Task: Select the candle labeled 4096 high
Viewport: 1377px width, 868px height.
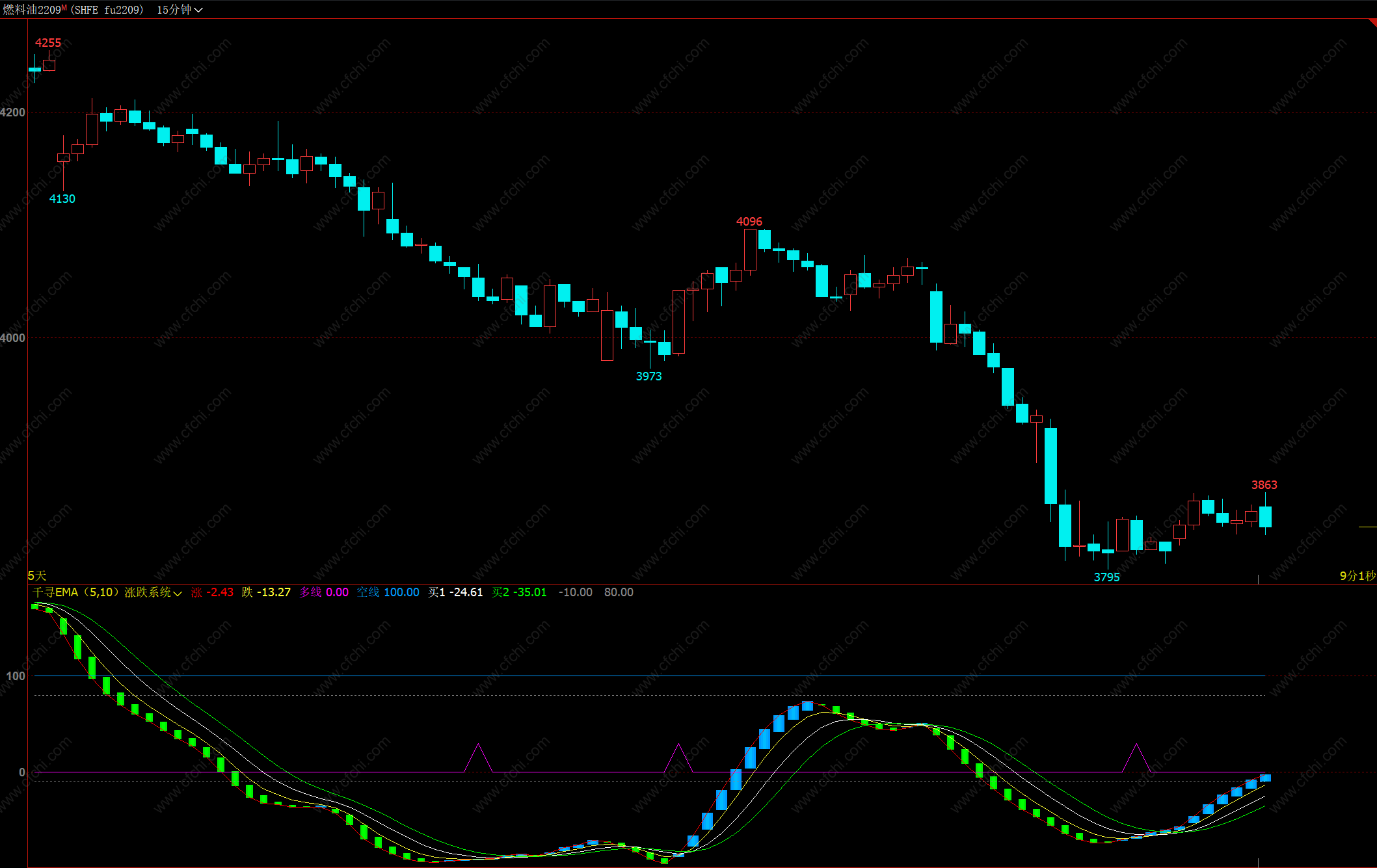Action: tap(750, 250)
